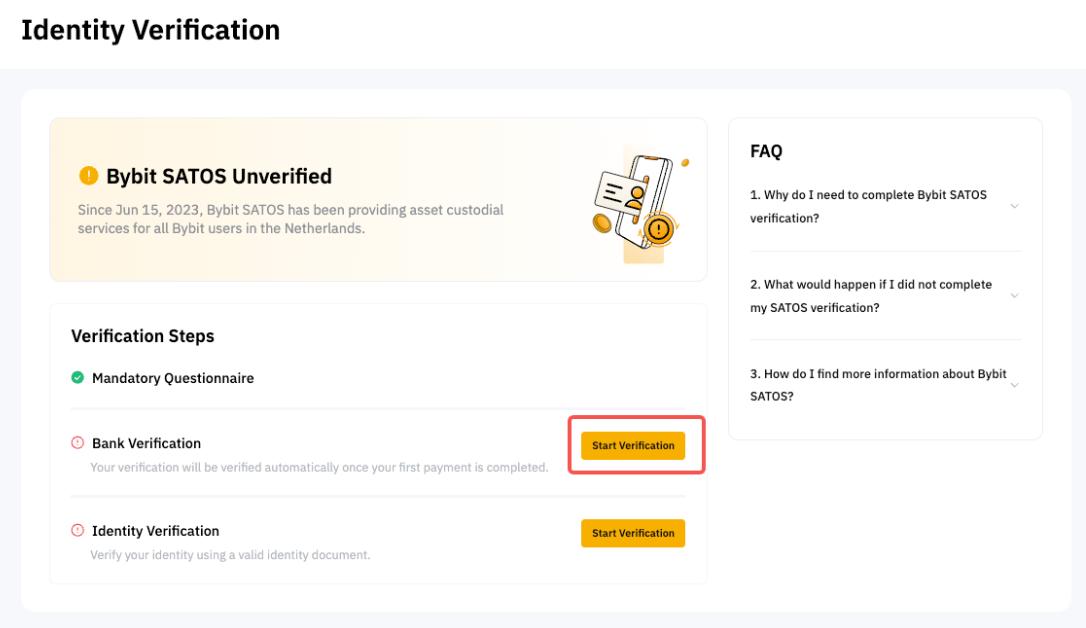Click the Bybit SATOS Unverified heading
This screenshot has width=1086, height=628.
pyautogui.click(x=219, y=176)
